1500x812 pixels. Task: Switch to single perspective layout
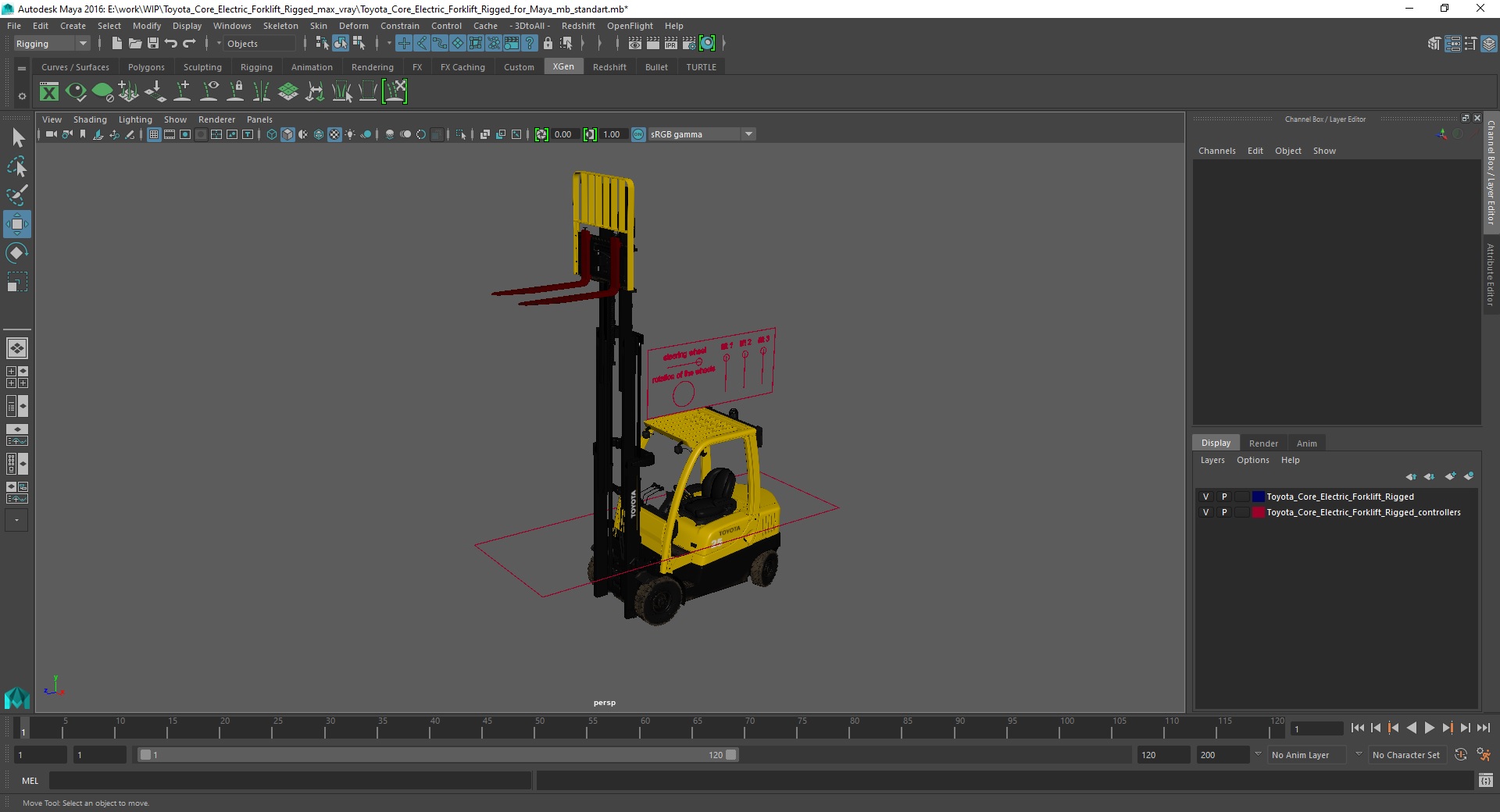click(x=17, y=348)
